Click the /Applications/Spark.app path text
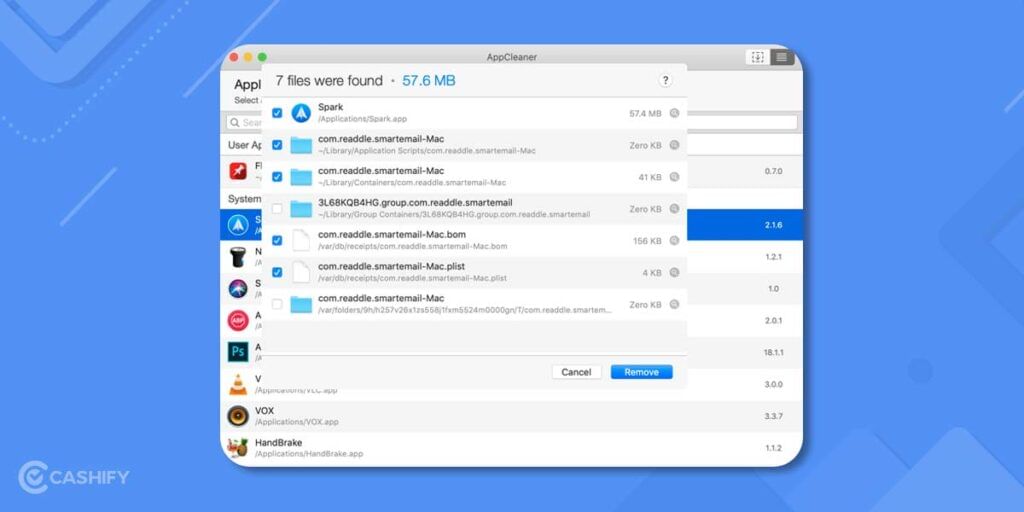1024x512 pixels. click(x=362, y=119)
